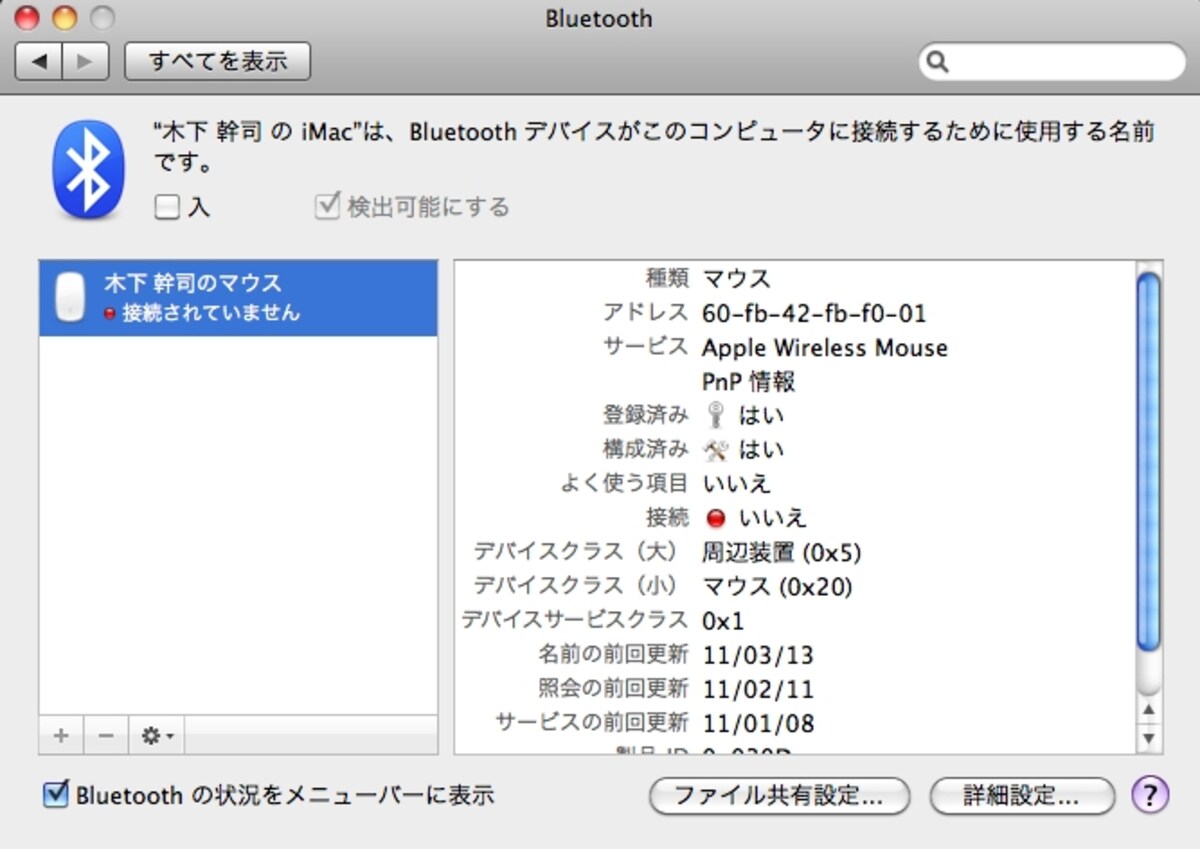
Task: Open 詳細設定... button
Action: click(1022, 797)
